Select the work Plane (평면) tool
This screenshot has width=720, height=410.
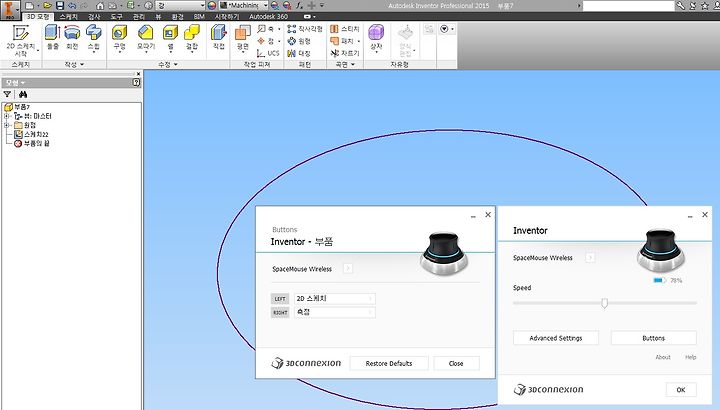tap(242, 39)
